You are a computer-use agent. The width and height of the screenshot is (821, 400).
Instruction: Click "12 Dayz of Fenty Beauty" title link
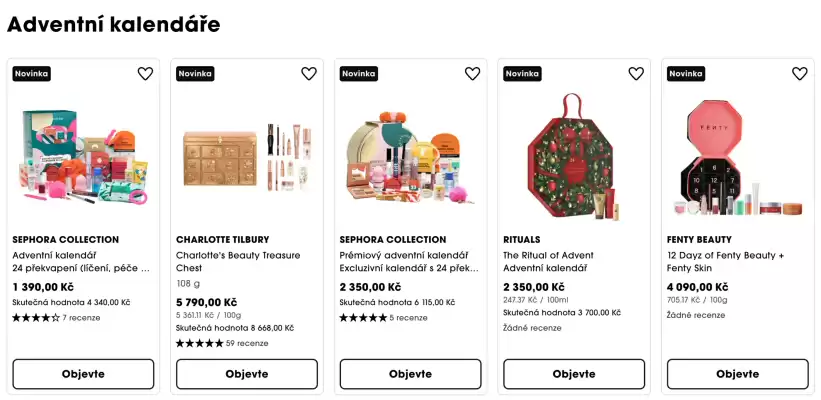coord(725,255)
